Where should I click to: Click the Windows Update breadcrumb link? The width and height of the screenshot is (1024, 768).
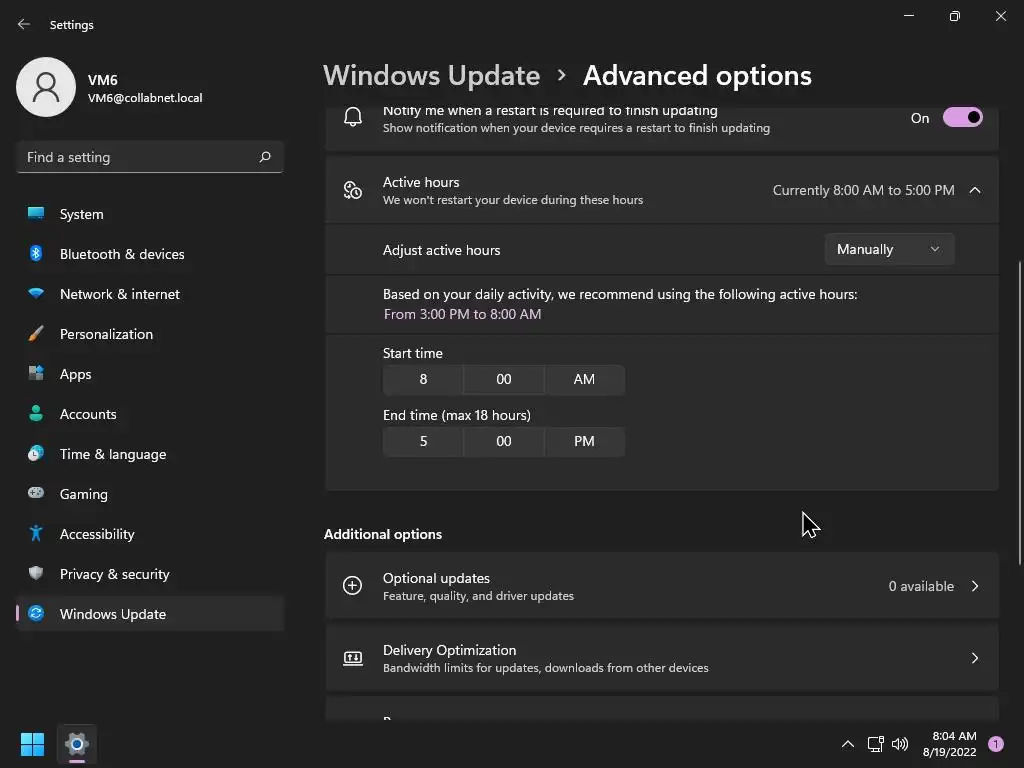(x=431, y=76)
